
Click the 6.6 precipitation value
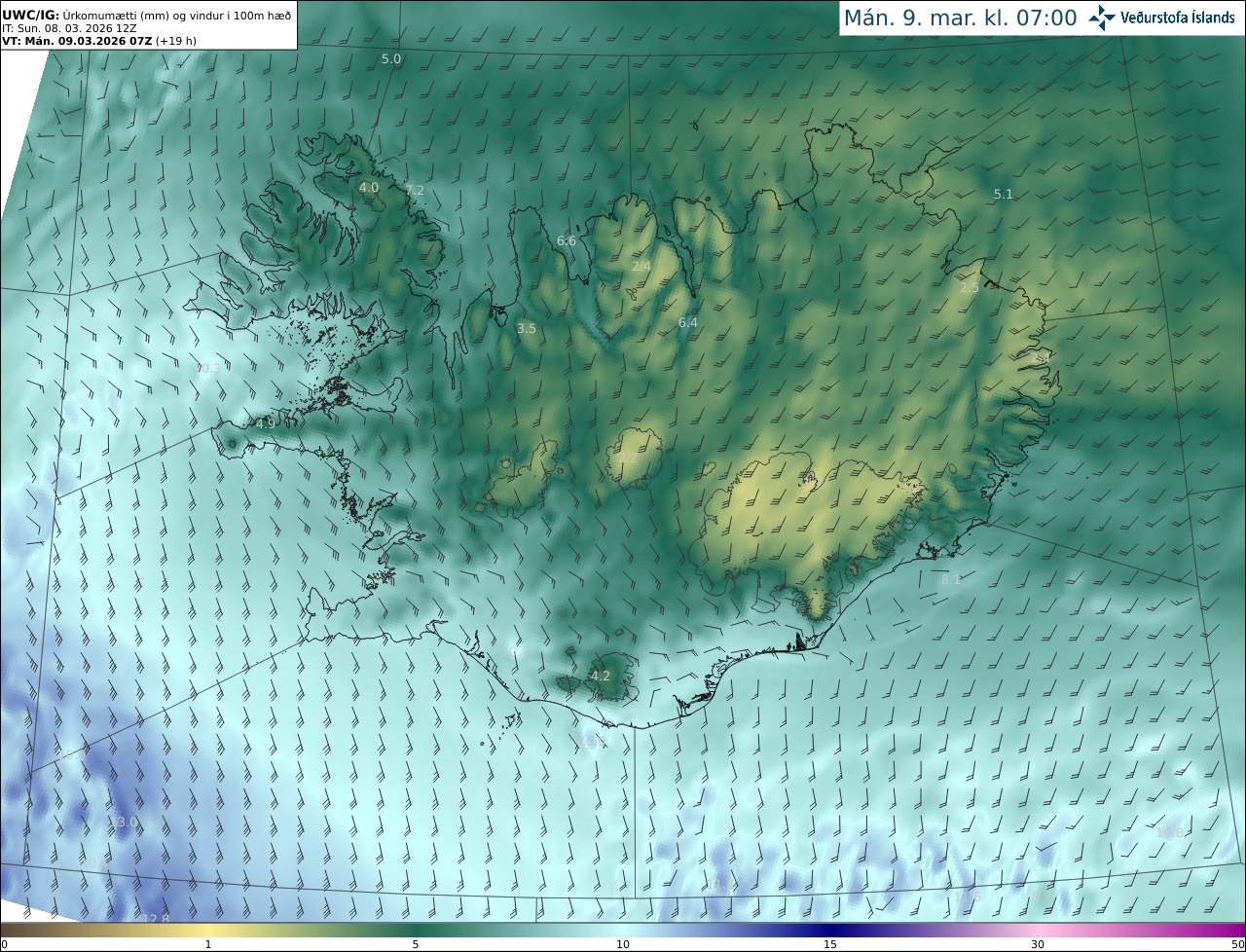pyautogui.click(x=567, y=240)
